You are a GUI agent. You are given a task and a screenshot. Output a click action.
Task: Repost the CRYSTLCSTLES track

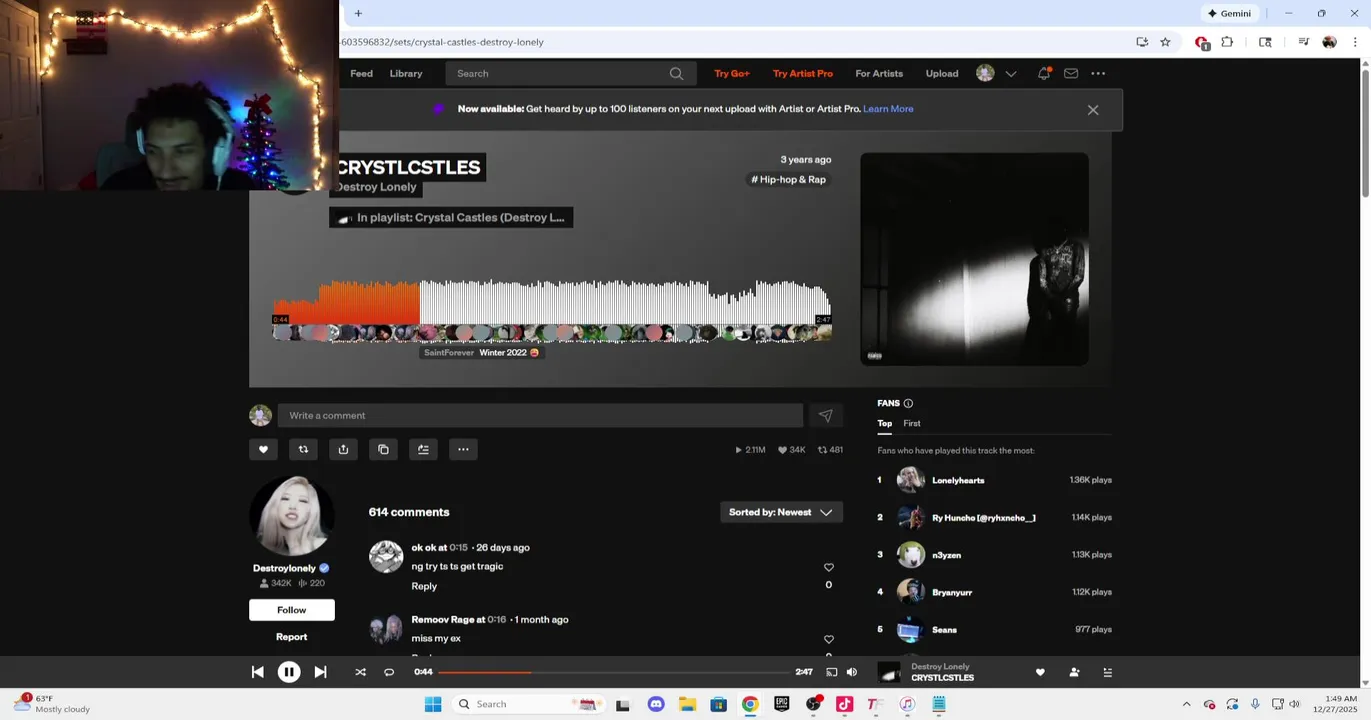[x=303, y=450]
